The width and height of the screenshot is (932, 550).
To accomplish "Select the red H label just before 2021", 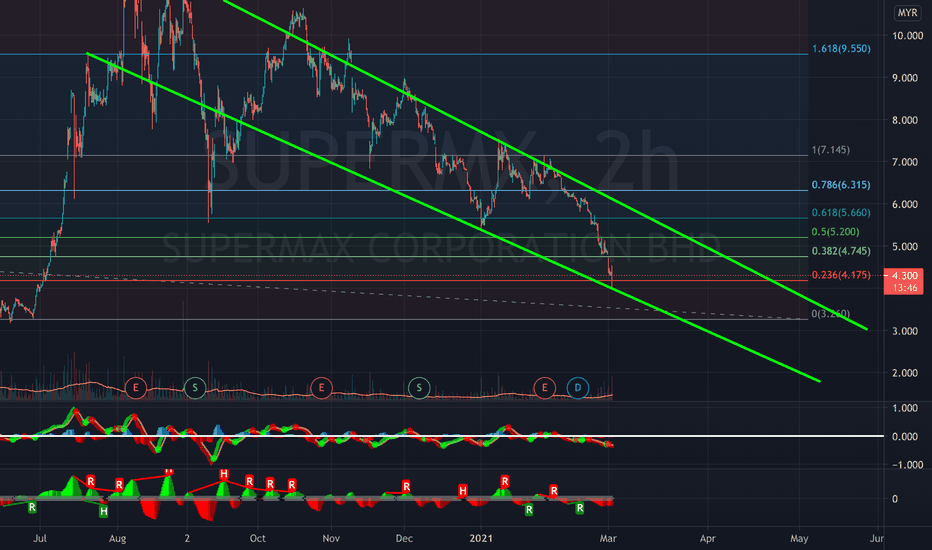I will pyautogui.click(x=462, y=490).
